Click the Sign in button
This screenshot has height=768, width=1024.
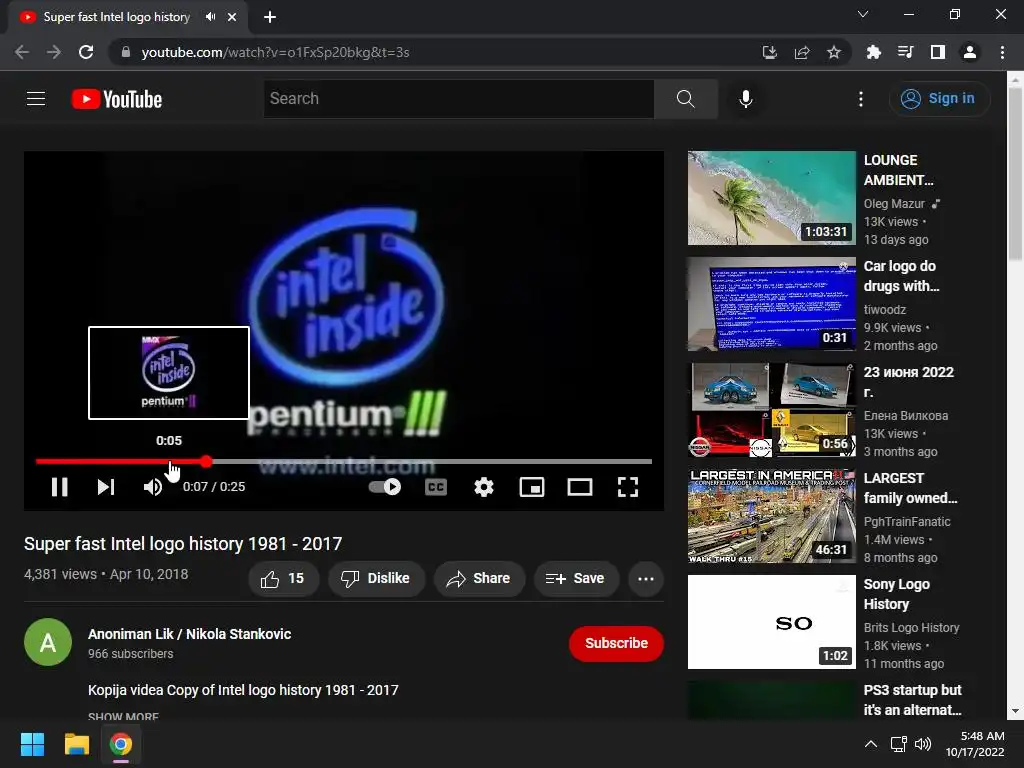click(x=938, y=99)
